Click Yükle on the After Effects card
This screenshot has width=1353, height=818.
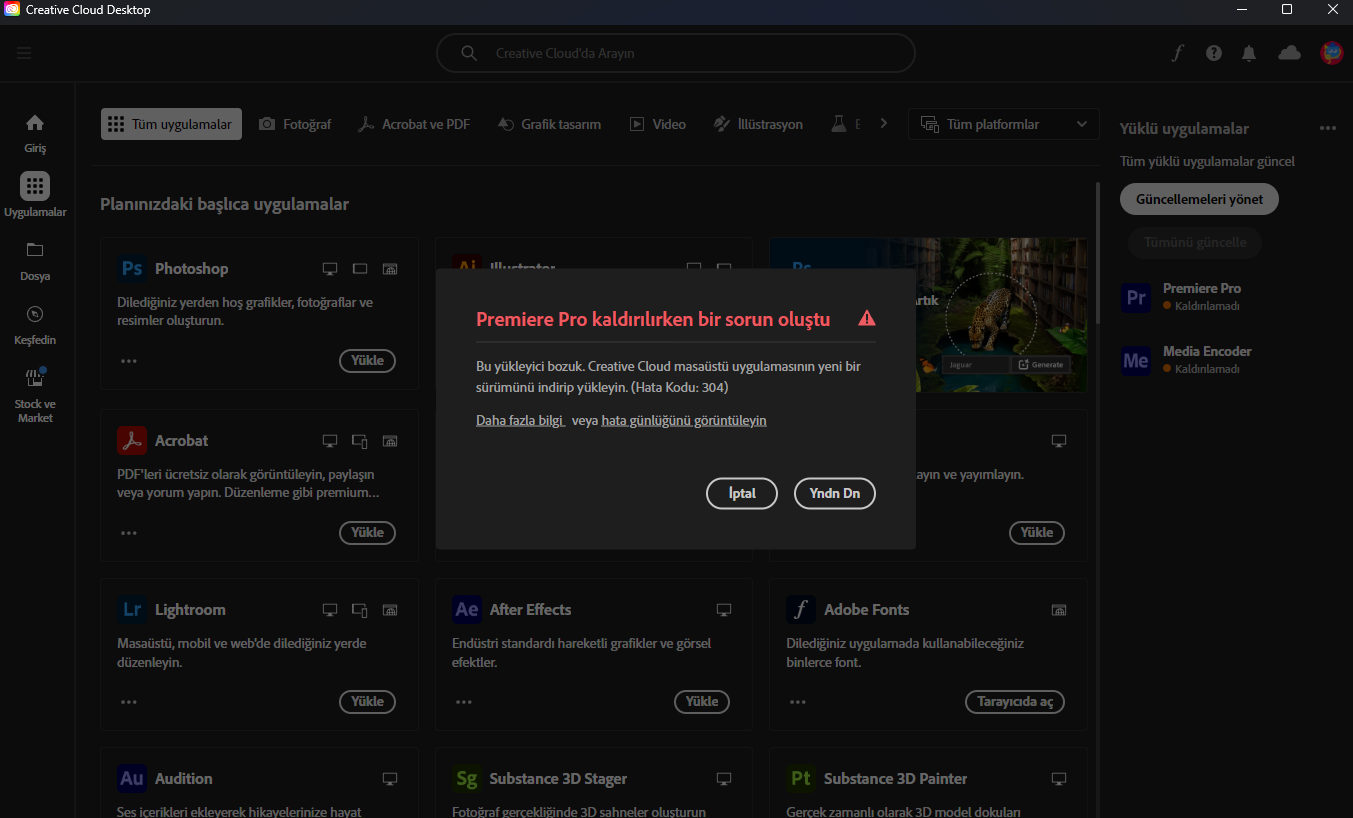point(702,702)
